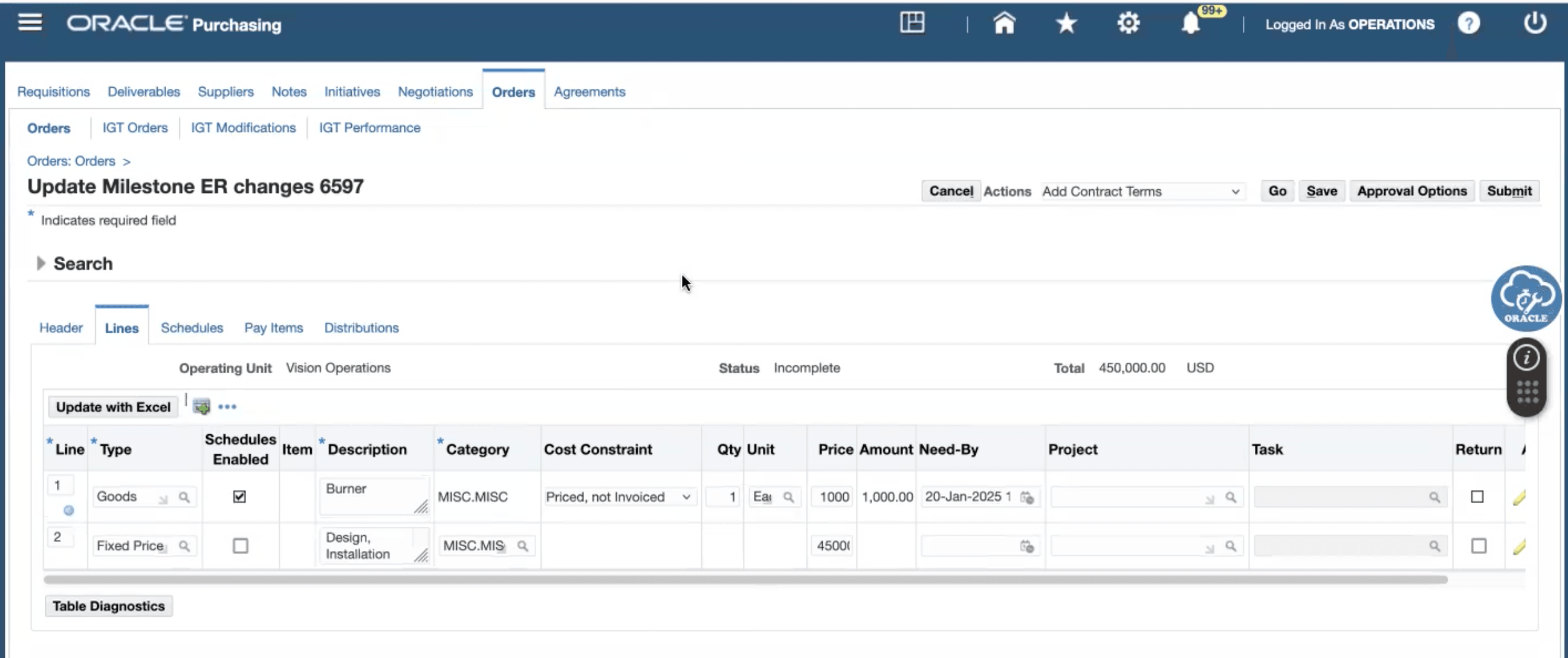This screenshot has width=1568, height=658.
Task: Check the Return box on line 1
Action: (1478, 497)
